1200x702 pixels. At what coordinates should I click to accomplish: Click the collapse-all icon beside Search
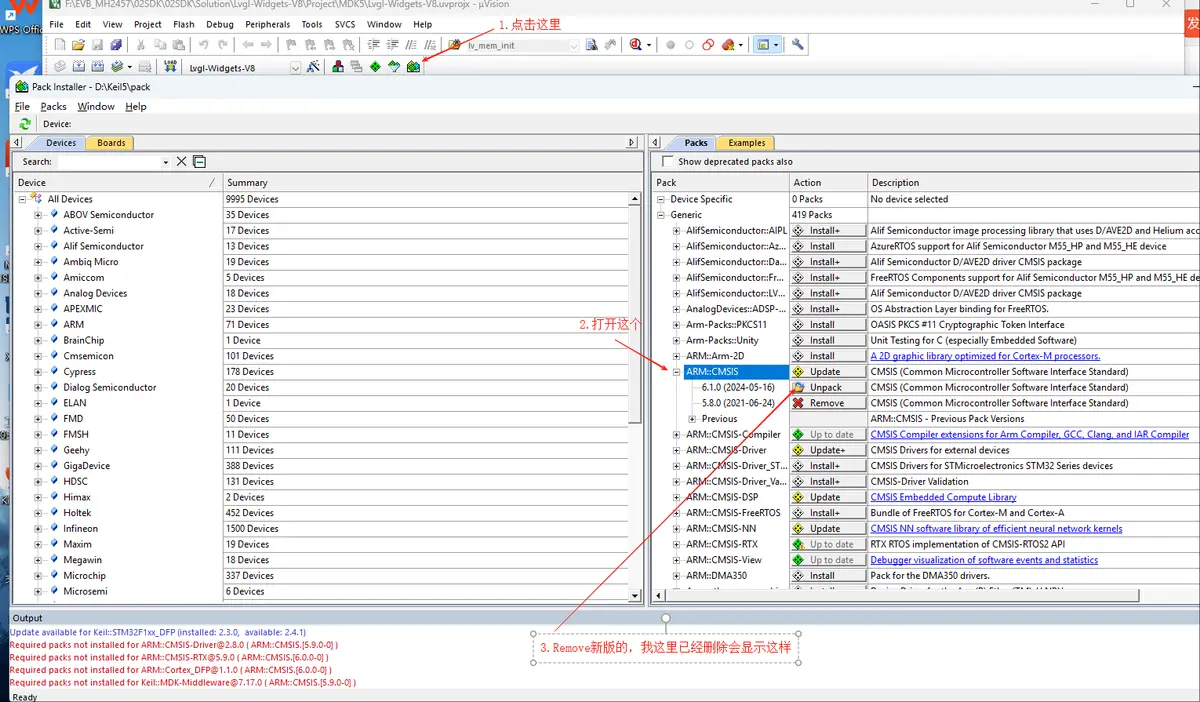(199, 161)
